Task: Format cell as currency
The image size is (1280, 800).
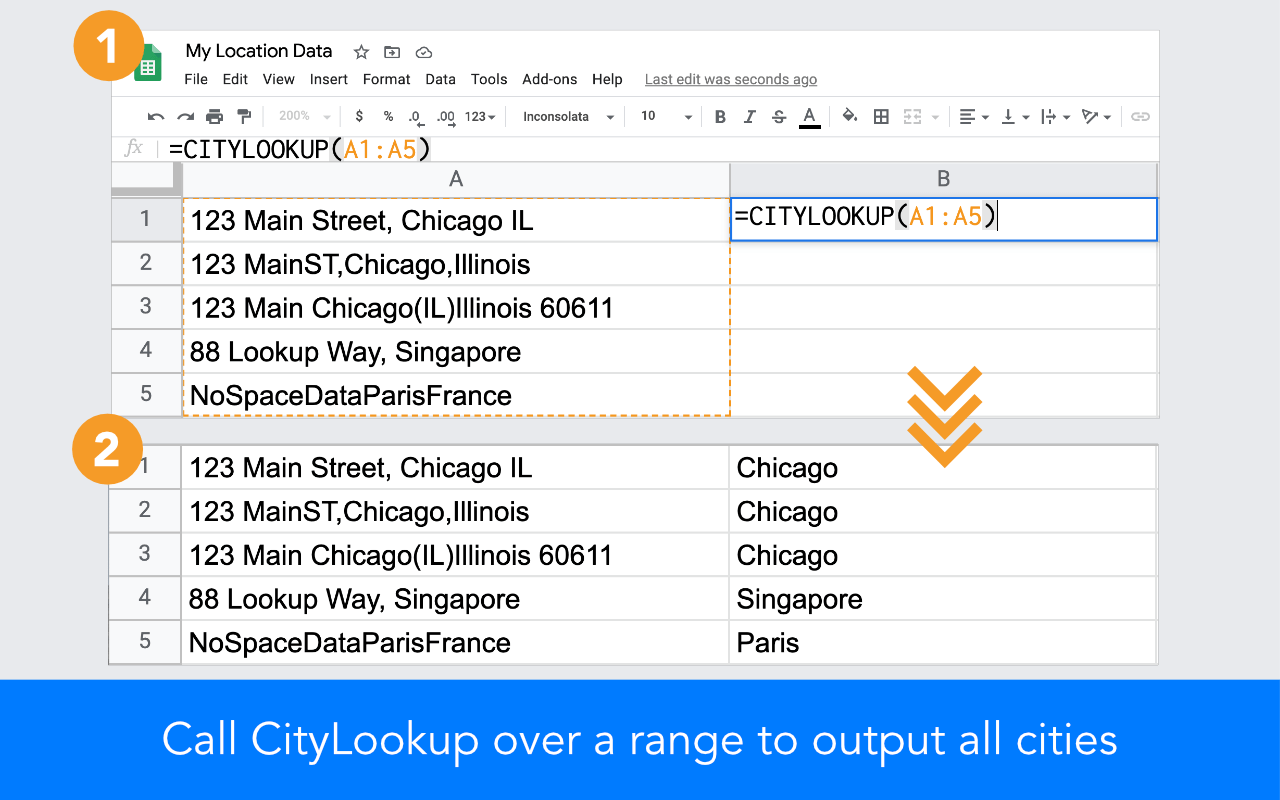Action: (x=359, y=117)
